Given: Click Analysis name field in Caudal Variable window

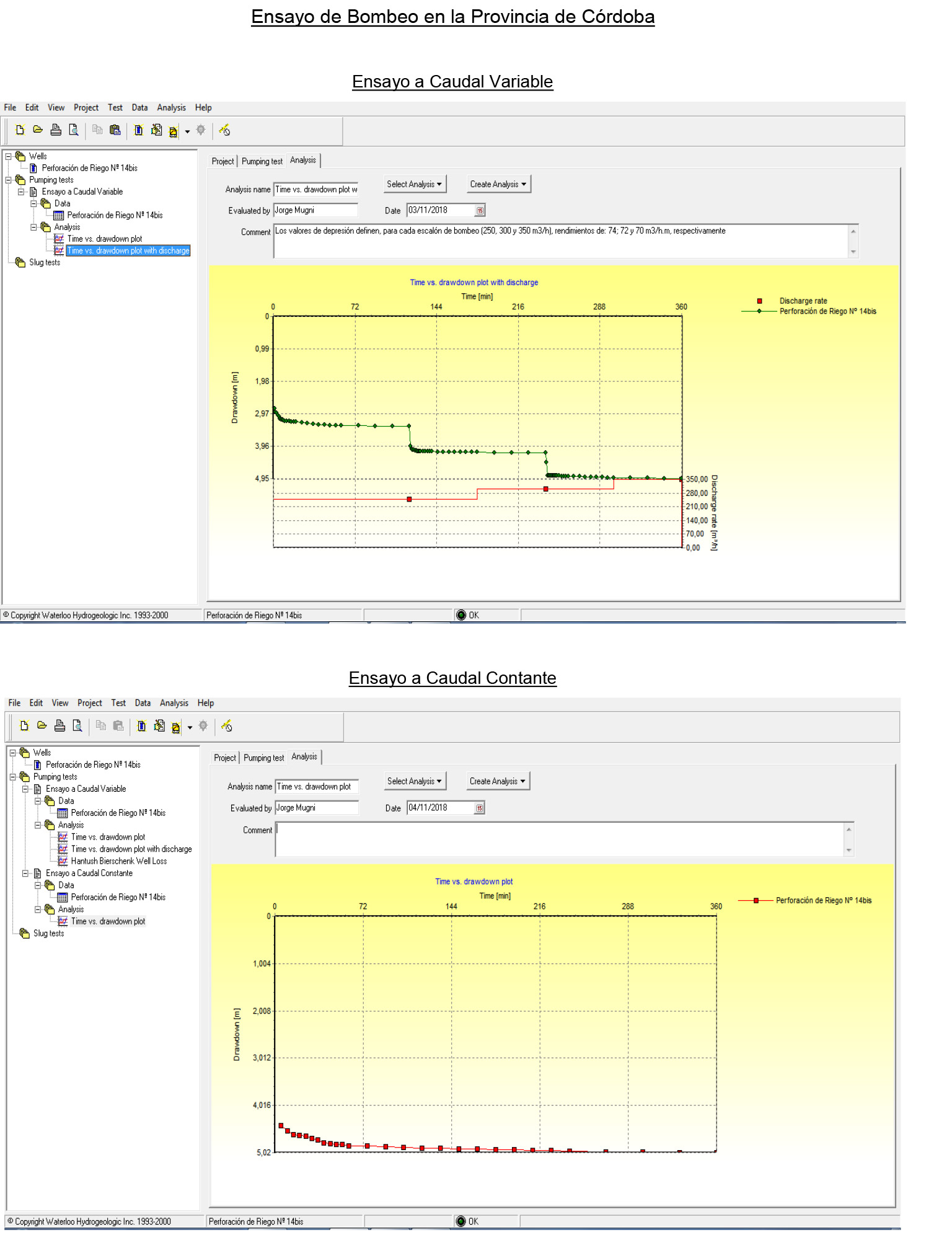Looking at the screenshot, I should pyautogui.click(x=316, y=190).
